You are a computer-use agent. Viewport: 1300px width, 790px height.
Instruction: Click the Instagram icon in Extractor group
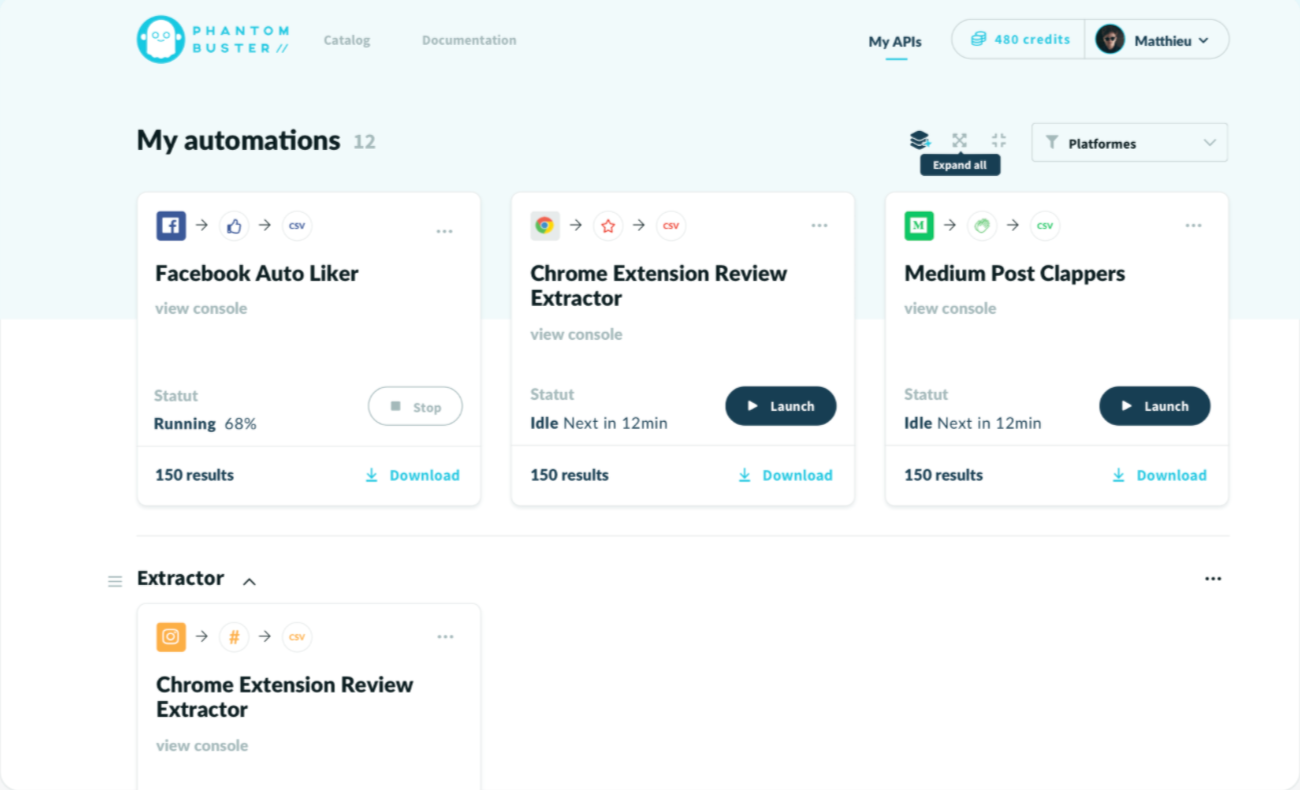[x=171, y=637]
